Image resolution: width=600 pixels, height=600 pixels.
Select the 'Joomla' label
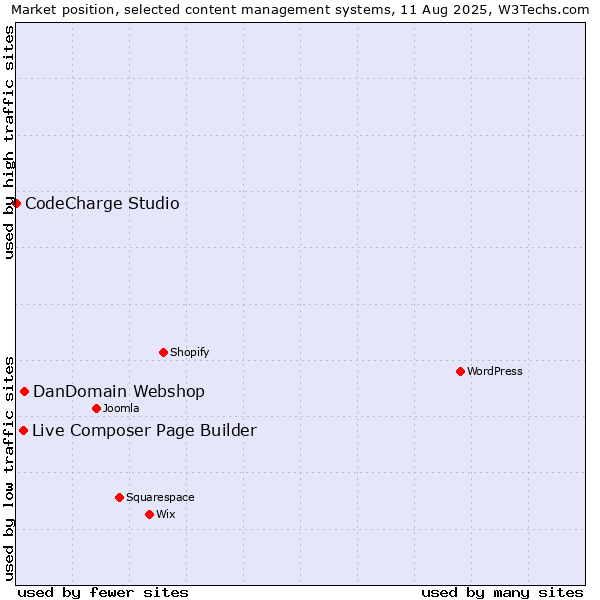[x=121, y=408]
